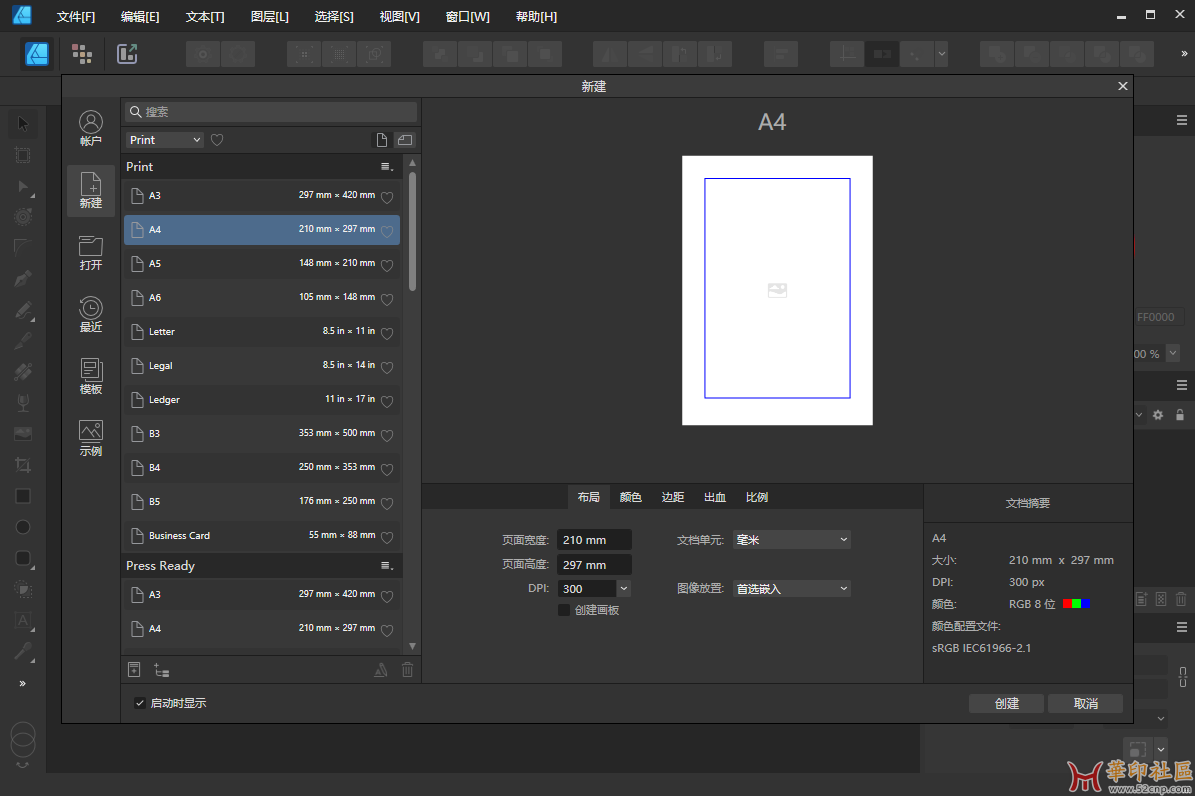Switch to the 边距 tab
The image size is (1195, 796).
coord(672,497)
